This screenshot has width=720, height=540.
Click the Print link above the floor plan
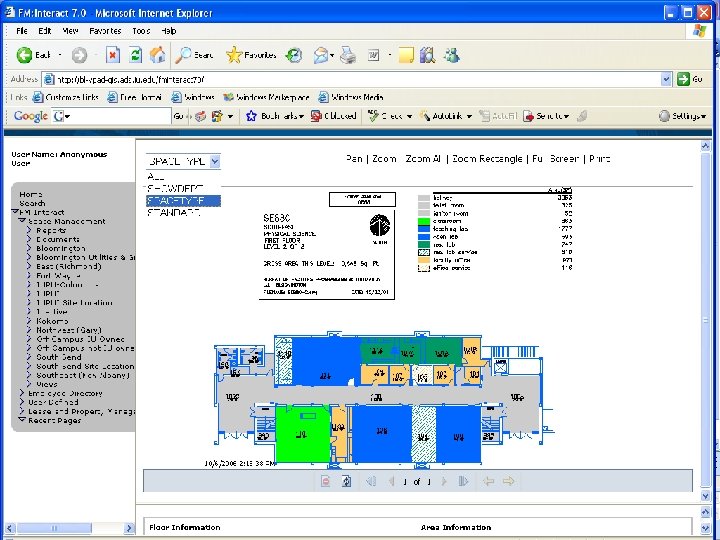coord(599,159)
